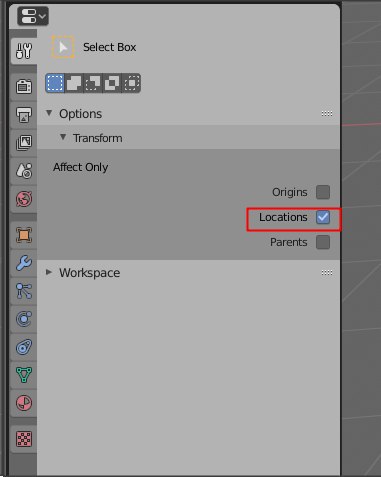Open the Modifiers wrench tab
This screenshot has height=477, width=381.
point(24,263)
